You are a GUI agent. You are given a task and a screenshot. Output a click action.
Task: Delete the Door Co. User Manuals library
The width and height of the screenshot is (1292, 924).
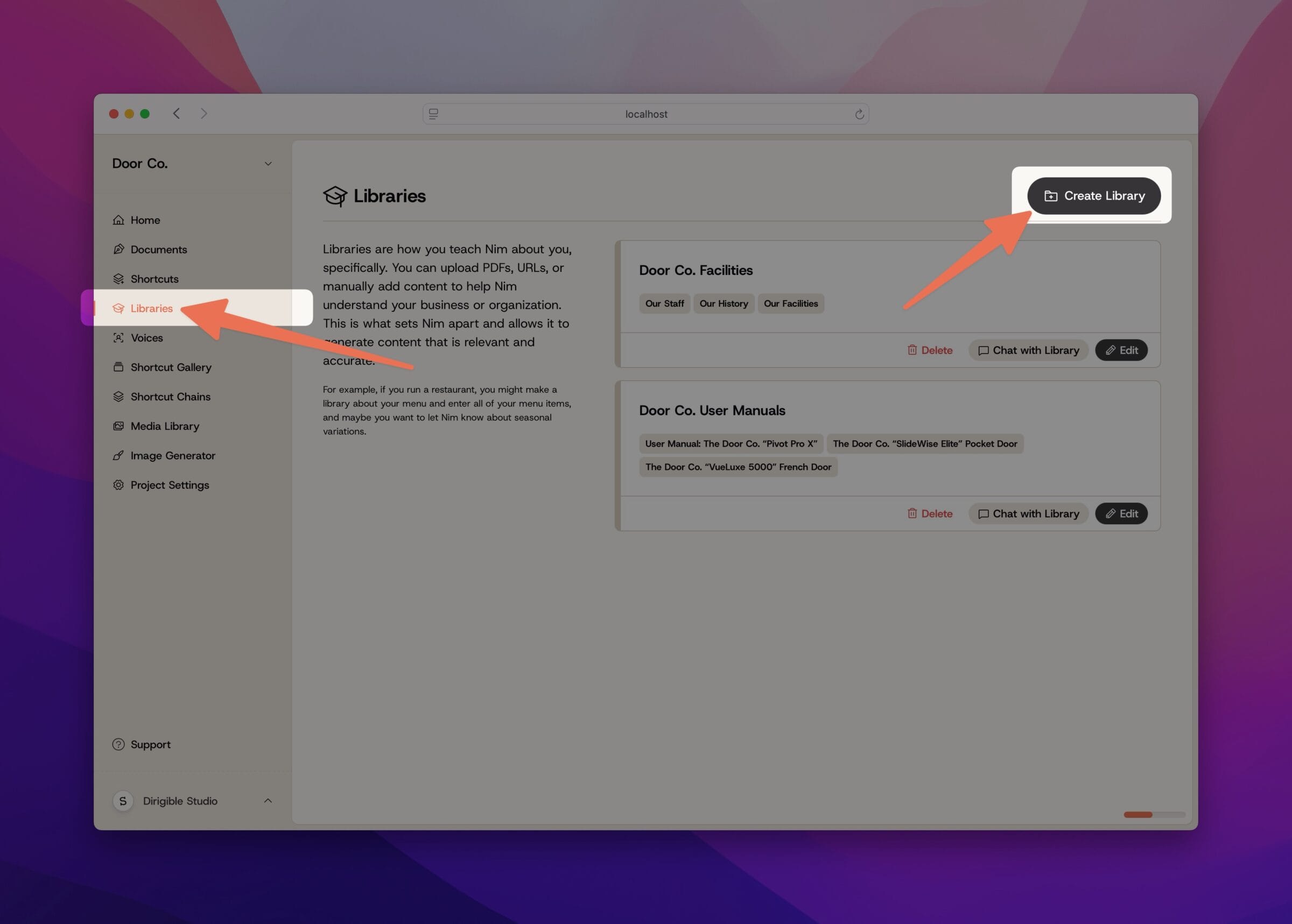point(930,513)
